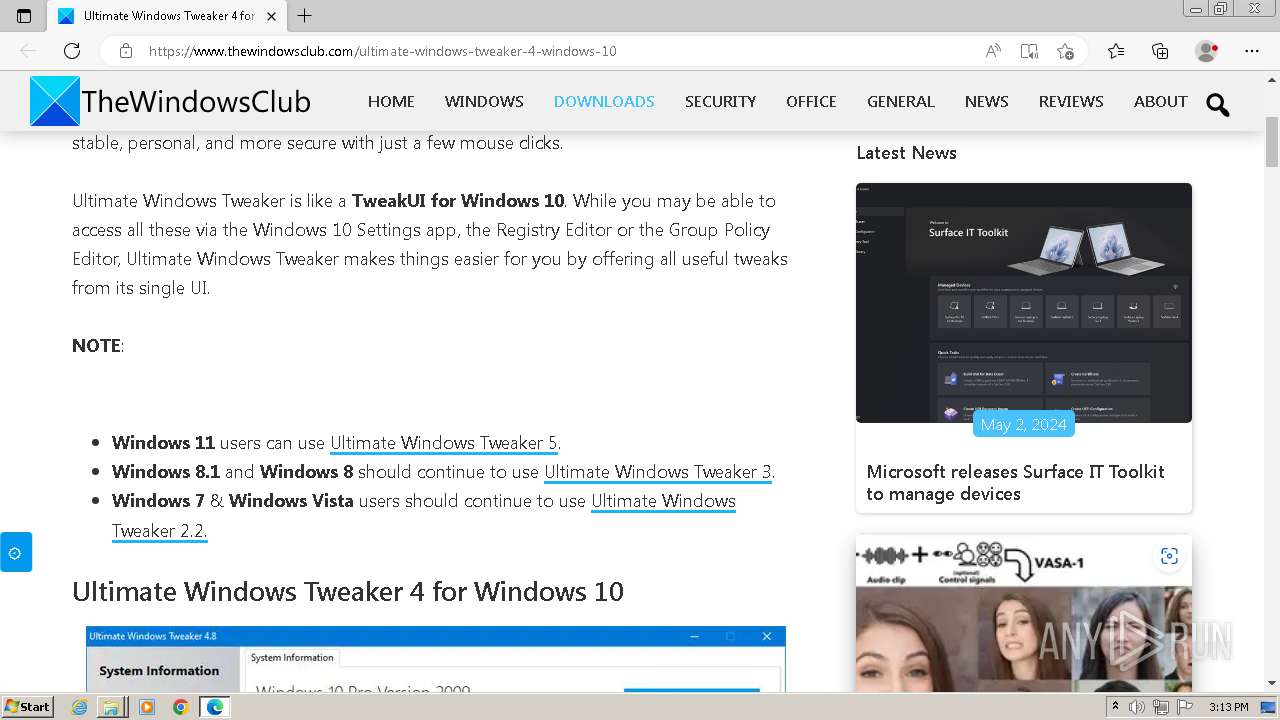The image size is (1280, 720).
Task: Open the NEWS menu item
Action: coord(986,101)
